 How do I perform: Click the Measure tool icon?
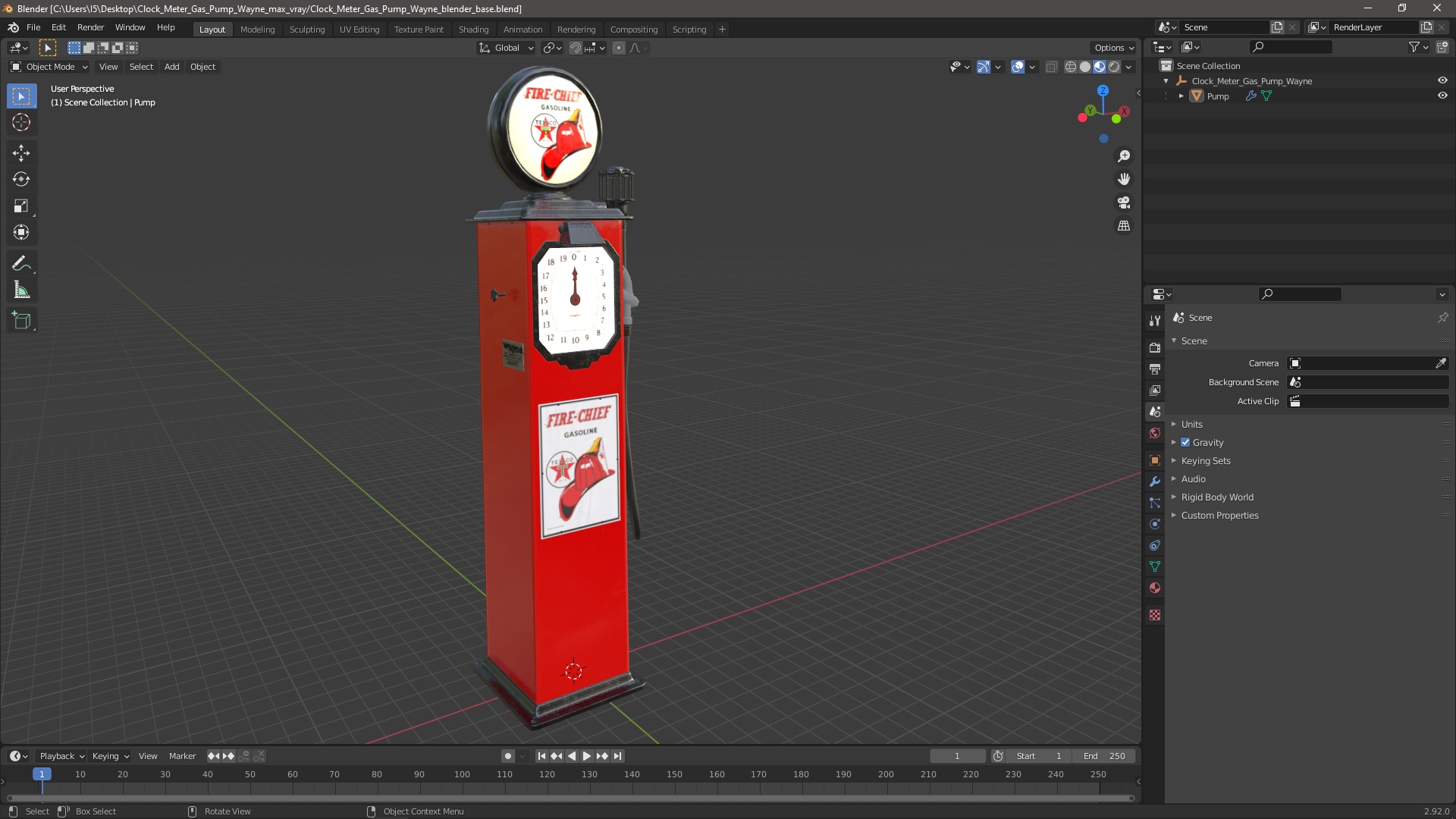(22, 290)
